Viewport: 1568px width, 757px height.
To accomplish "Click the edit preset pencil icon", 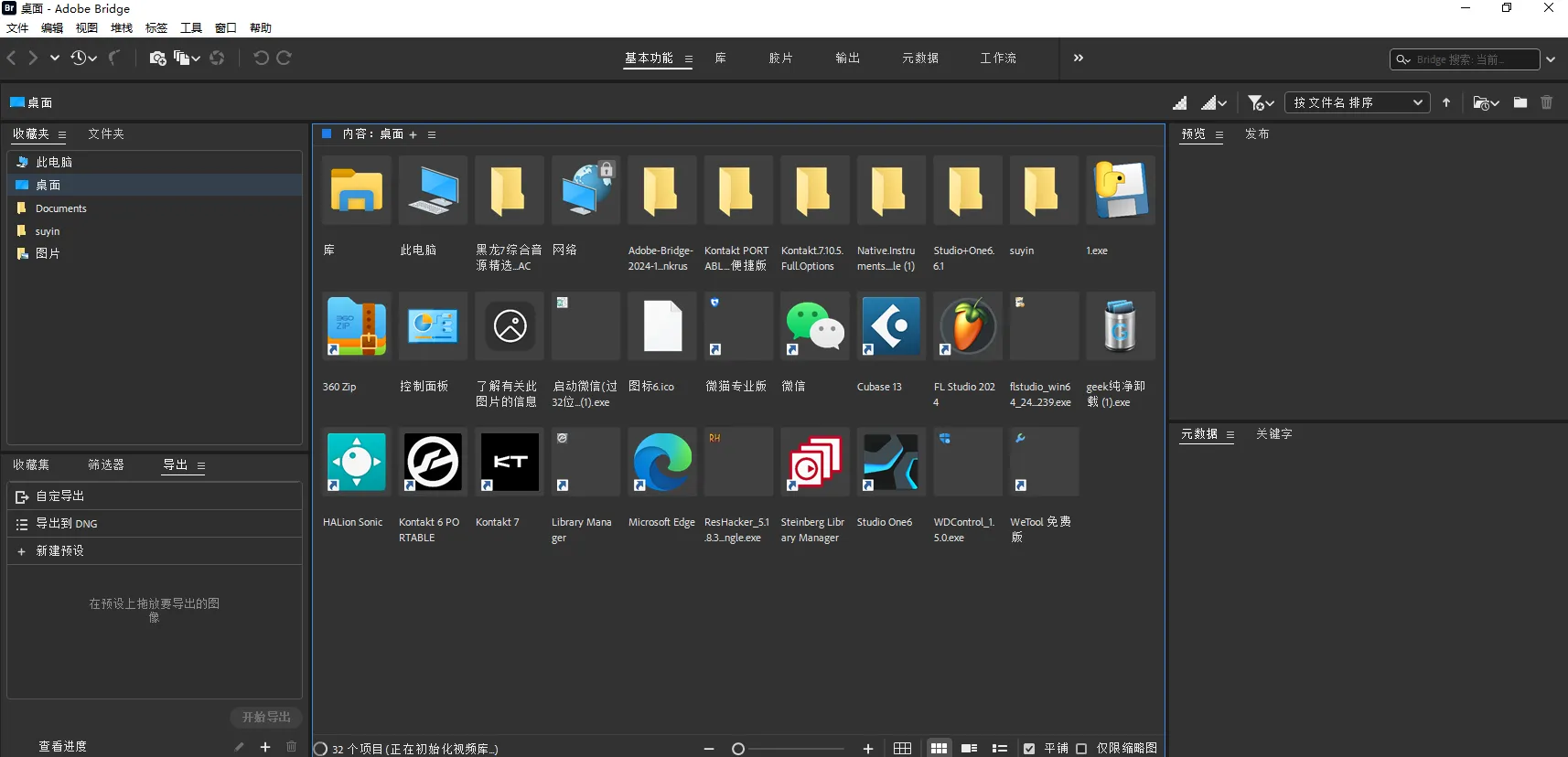I will click(239, 747).
